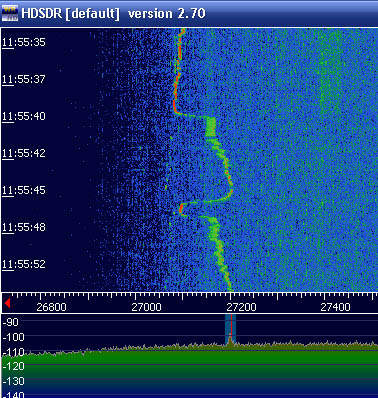Click the 11:55:52 waterfall timestamp
This screenshot has width=378, height=398.
coord(24,264)
